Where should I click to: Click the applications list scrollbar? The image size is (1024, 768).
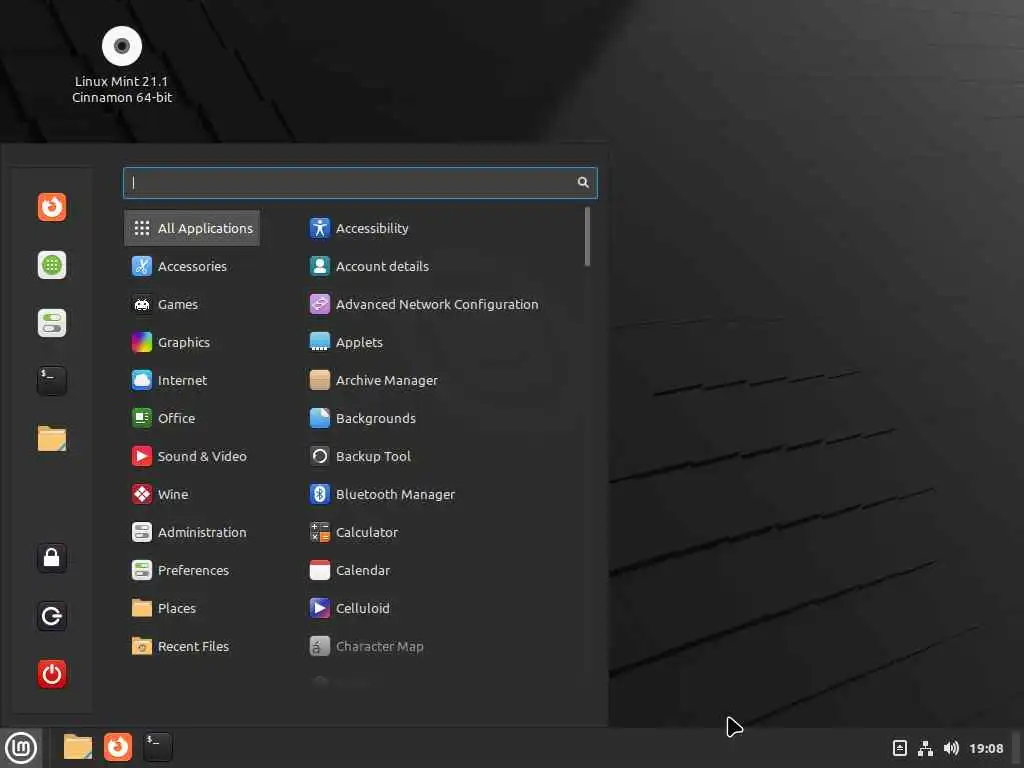tap(587, 236)
